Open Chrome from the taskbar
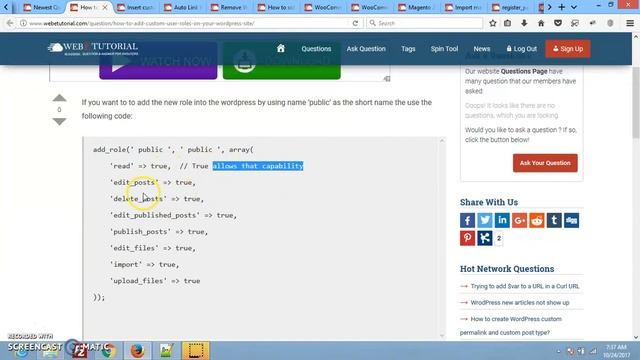Image resolution: width=640 pixels, height=360 pixels. click(x=108, y=351)
